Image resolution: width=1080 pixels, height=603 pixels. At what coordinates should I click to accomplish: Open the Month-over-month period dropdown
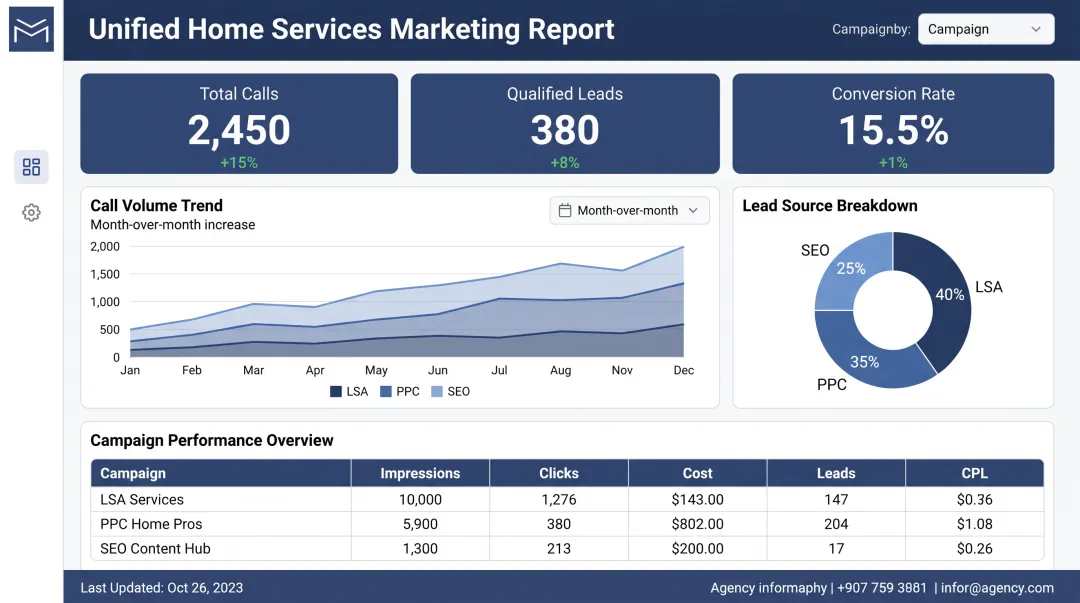(x=630, y=210)
